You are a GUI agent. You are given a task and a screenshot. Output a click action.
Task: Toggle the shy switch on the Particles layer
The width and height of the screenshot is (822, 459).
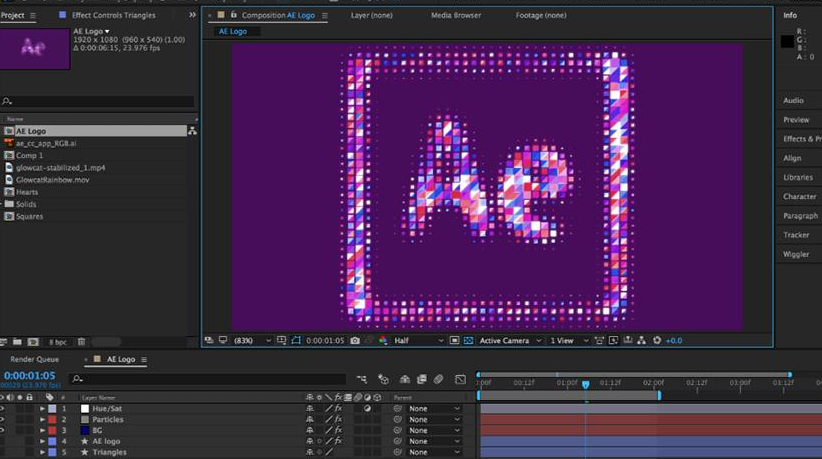pyautogui.click(x=310, y=419)
